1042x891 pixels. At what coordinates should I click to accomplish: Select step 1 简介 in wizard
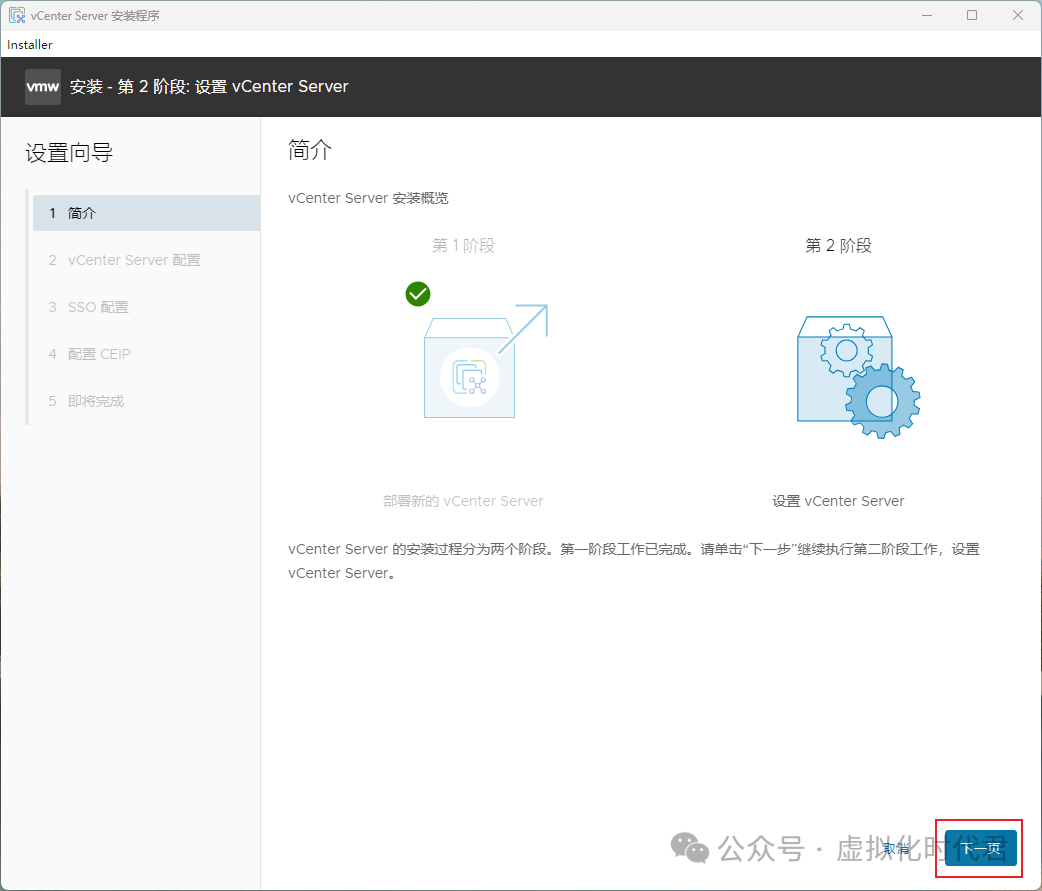pos(146,213)
